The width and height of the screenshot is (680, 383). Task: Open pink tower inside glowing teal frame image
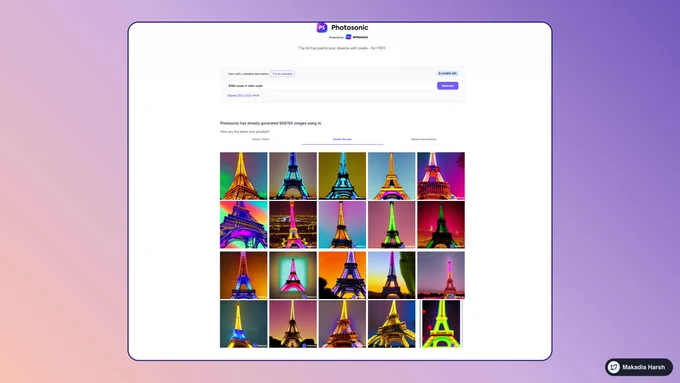[293, 275]
